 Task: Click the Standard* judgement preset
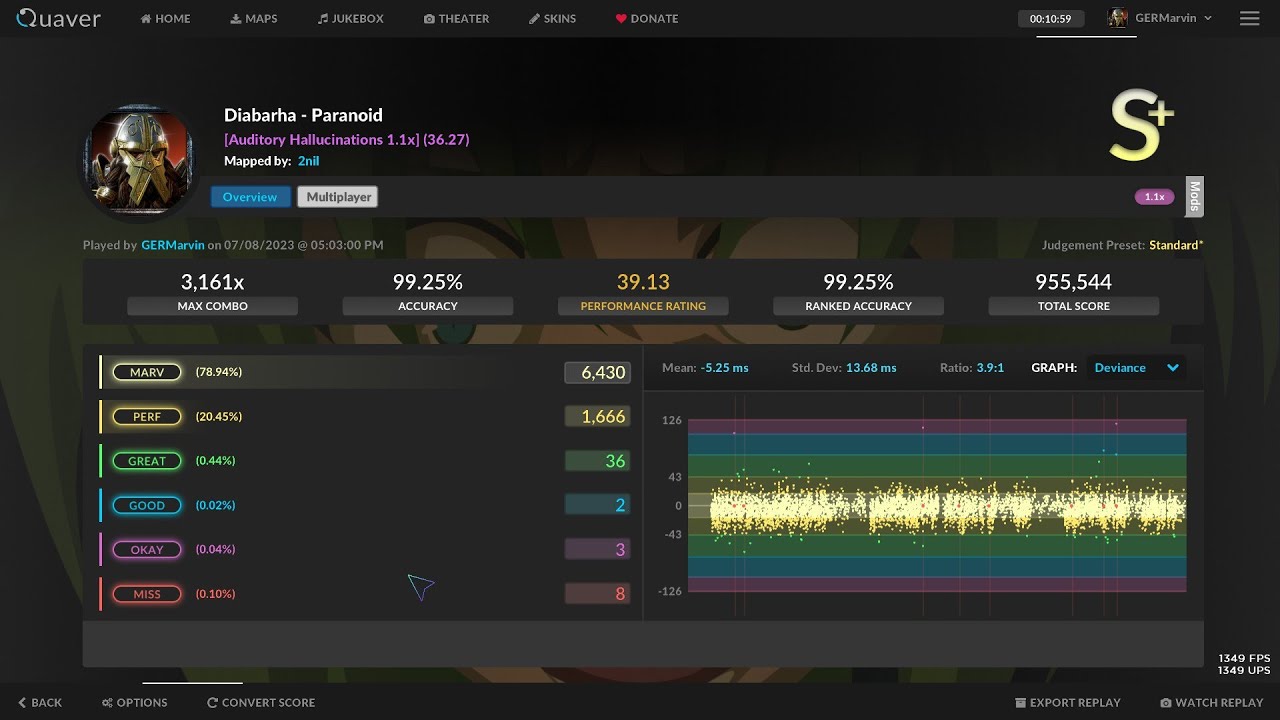pyautogui.click(x=1176, y=245)
